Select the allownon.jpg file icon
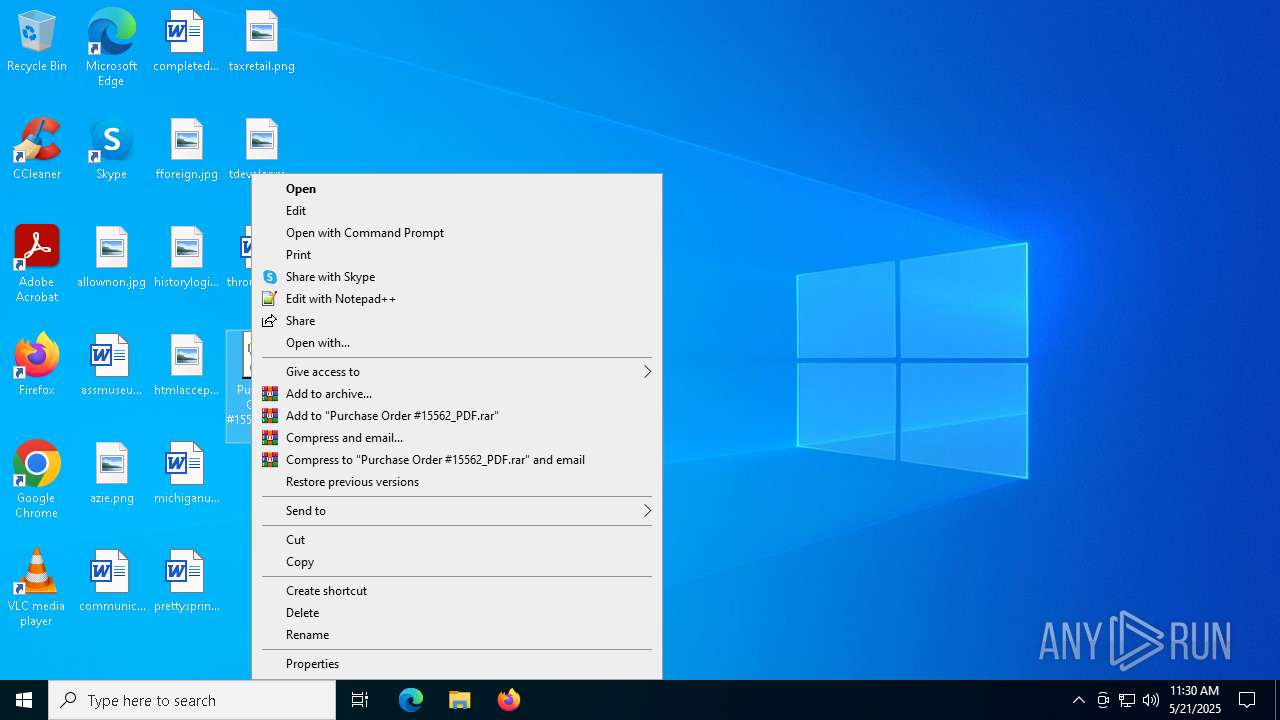 pyautogui.click(x=111, y=258)
